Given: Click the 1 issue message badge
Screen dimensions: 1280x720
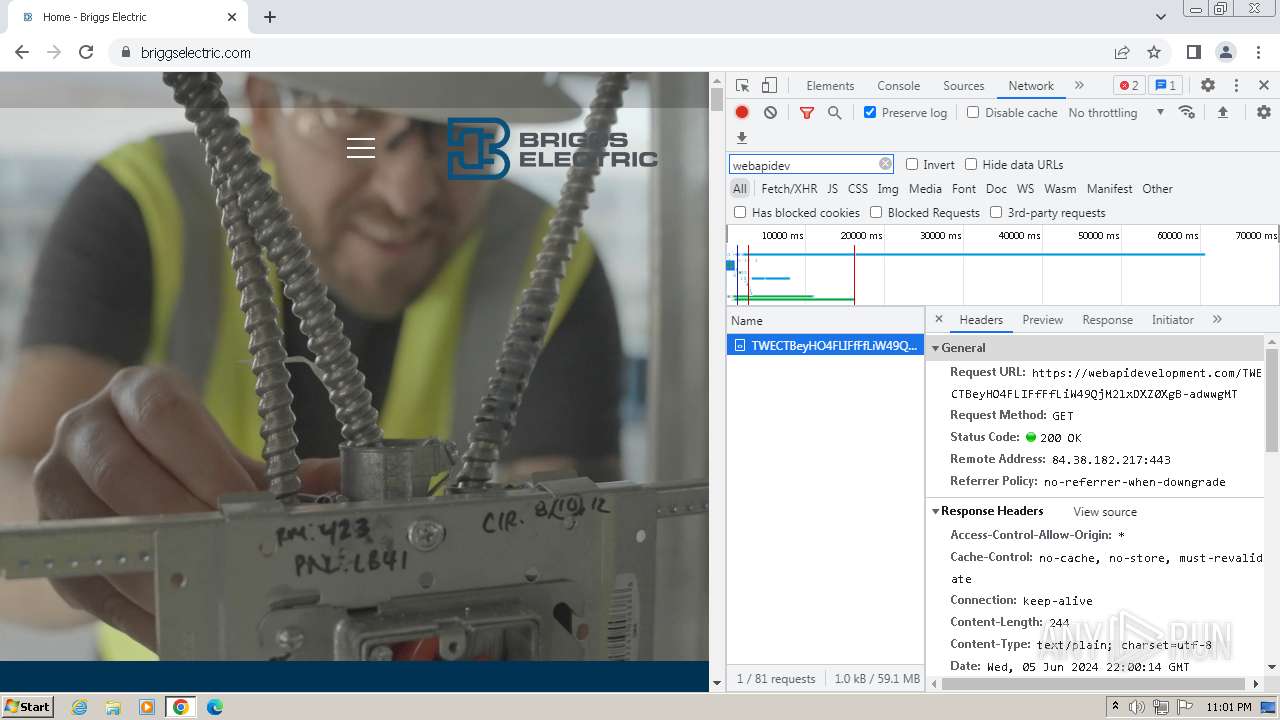Looking at the screenshot, I should pyautogui.click(x=1165, y=85).
